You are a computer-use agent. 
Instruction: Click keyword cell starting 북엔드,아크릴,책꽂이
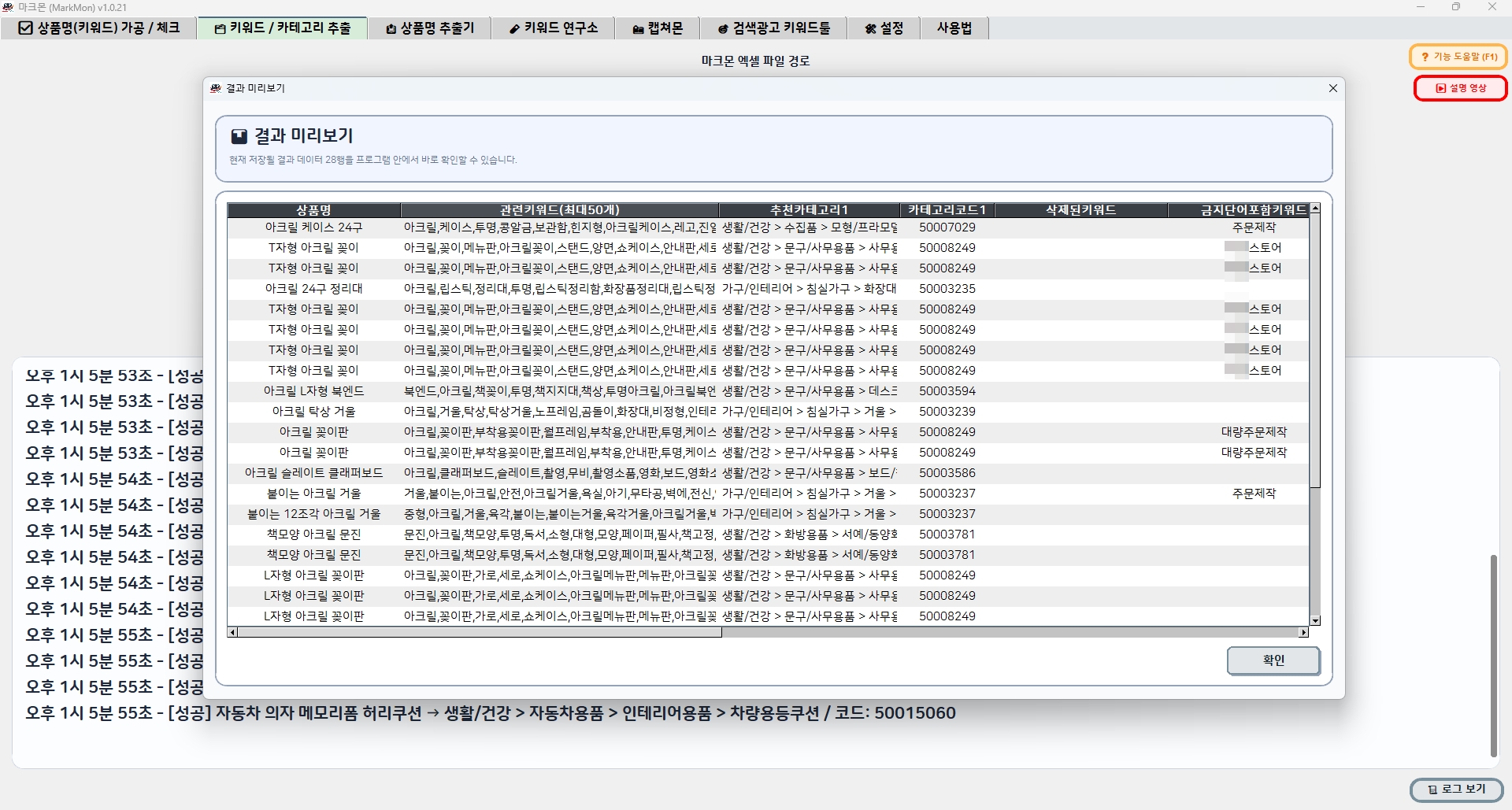[560, 391]
